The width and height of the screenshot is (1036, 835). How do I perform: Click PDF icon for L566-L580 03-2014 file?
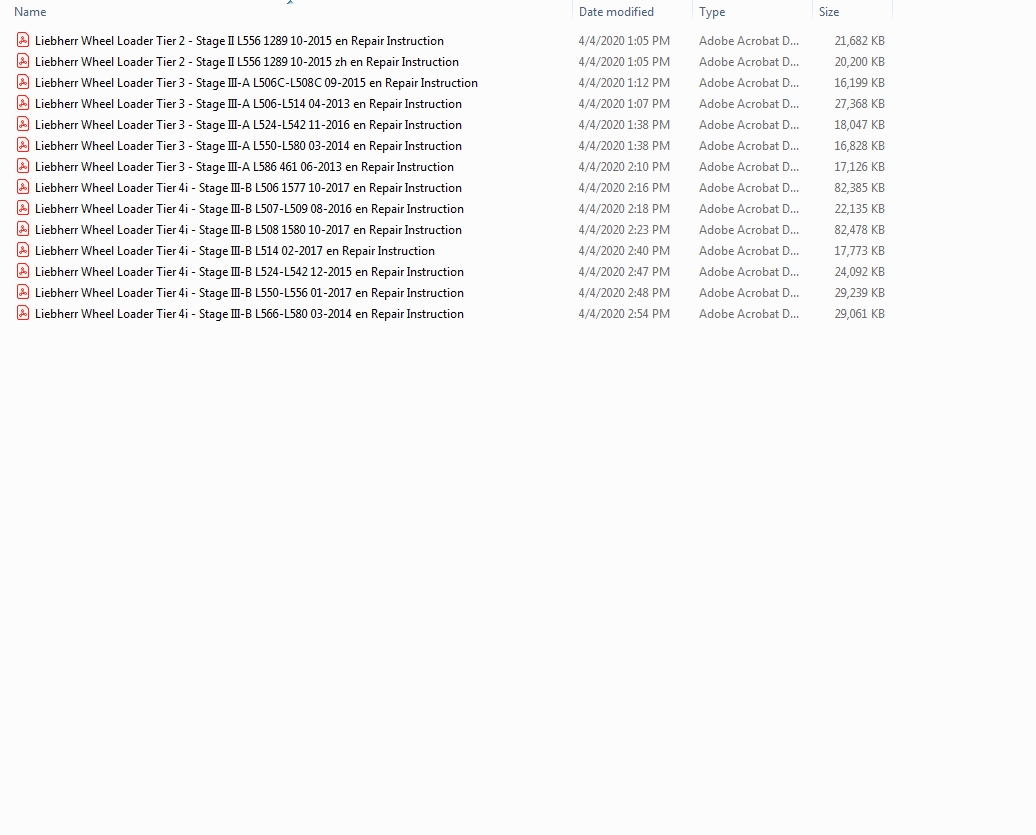tap(23, 314)
